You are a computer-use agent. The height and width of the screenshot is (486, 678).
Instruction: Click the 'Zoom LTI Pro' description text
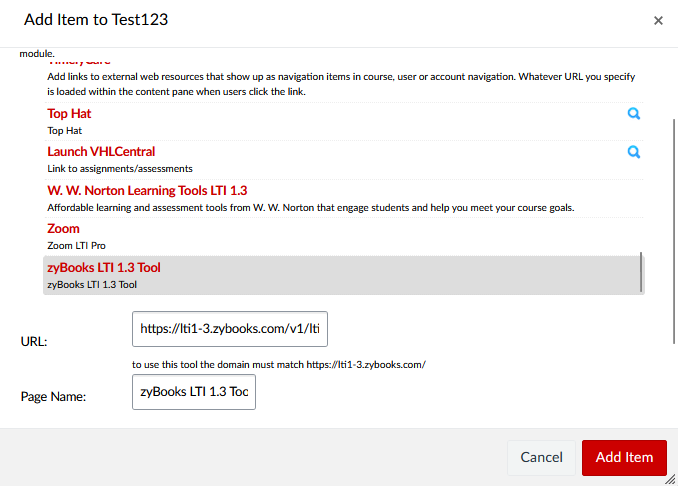click(77, 245)
